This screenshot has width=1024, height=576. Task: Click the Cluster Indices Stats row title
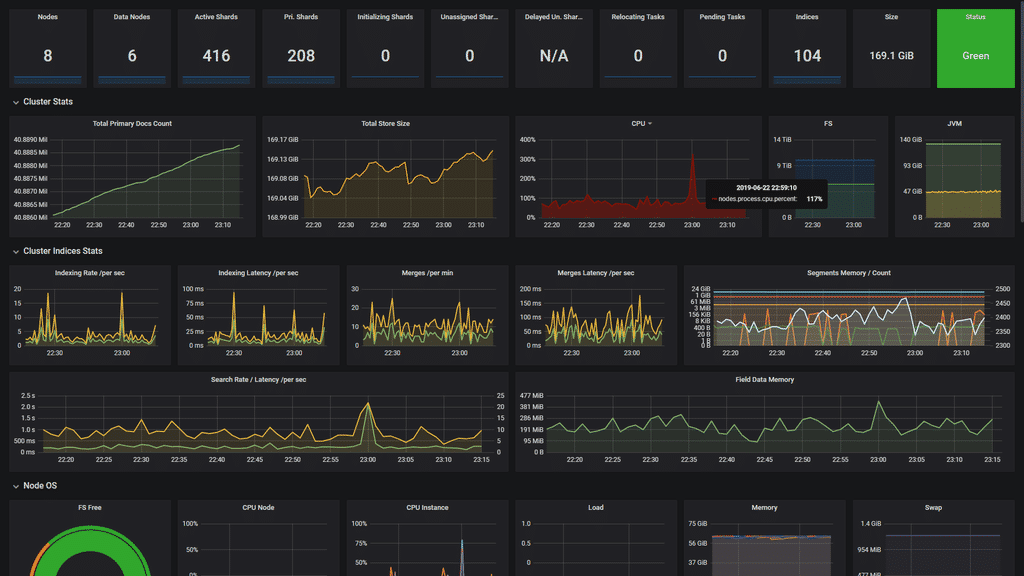[63, 251]
